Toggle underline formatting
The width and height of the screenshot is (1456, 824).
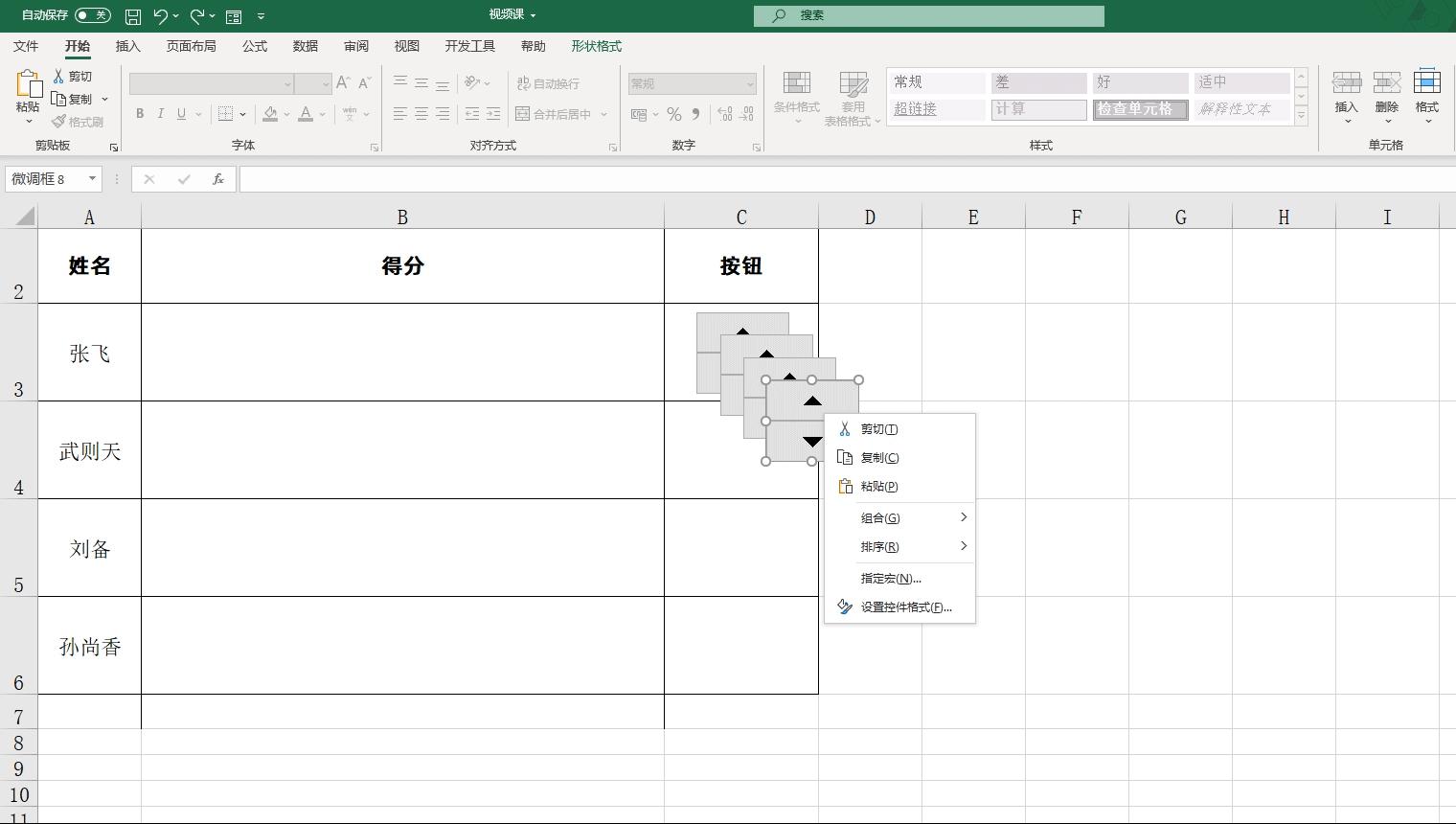coord(181,114)
